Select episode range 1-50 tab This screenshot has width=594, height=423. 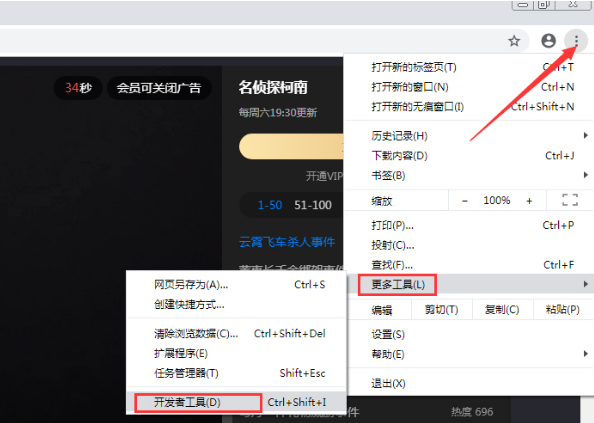coord(270,205)
